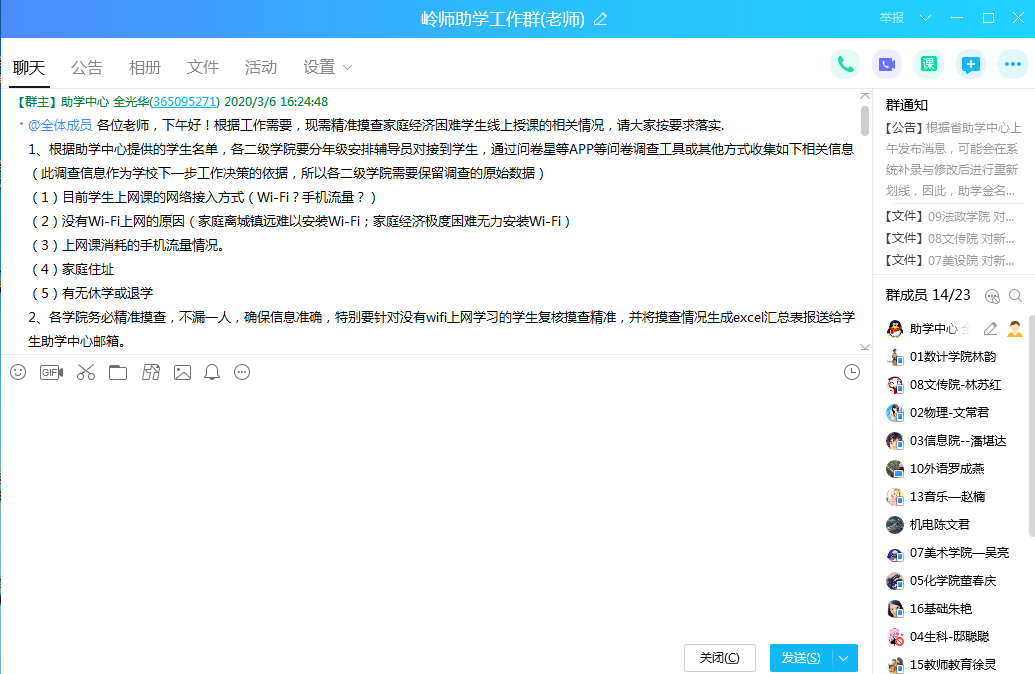Open the sender QQ number 365095271 link
The width and height of the screenshot is (1035, 674).
click(184, 102)
